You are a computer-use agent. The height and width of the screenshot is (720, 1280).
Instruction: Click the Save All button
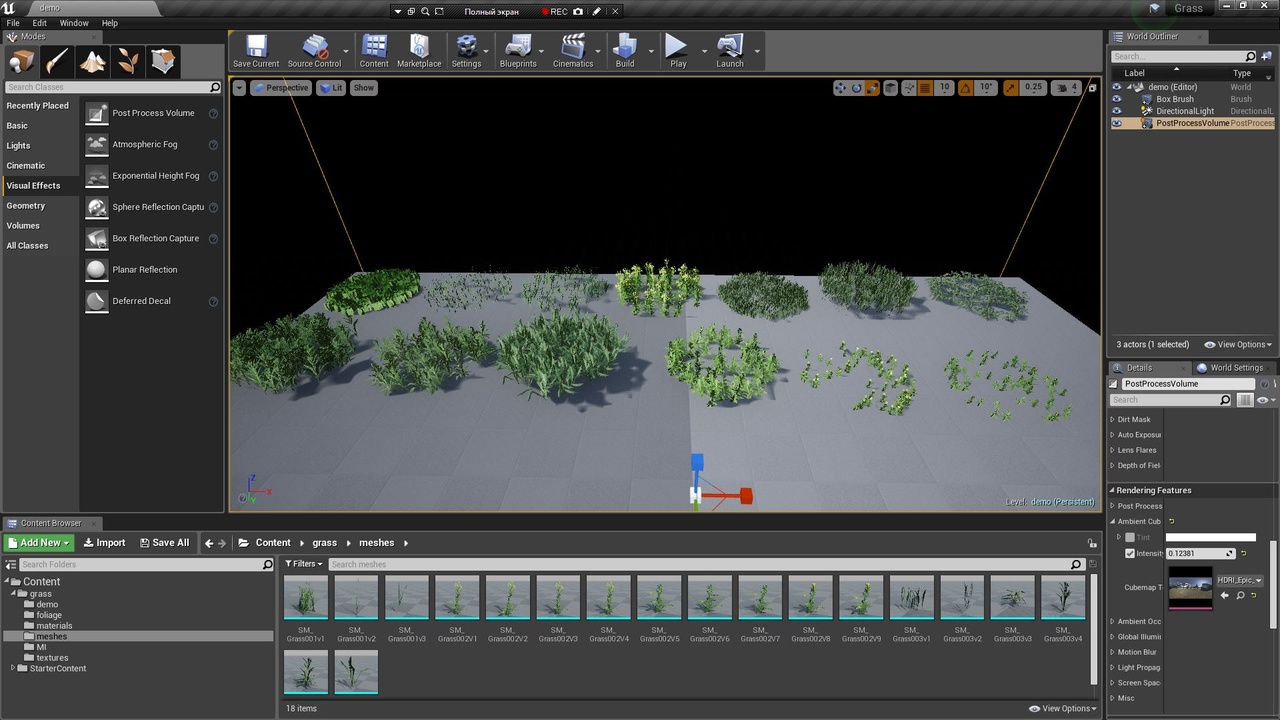click(164, 543)
